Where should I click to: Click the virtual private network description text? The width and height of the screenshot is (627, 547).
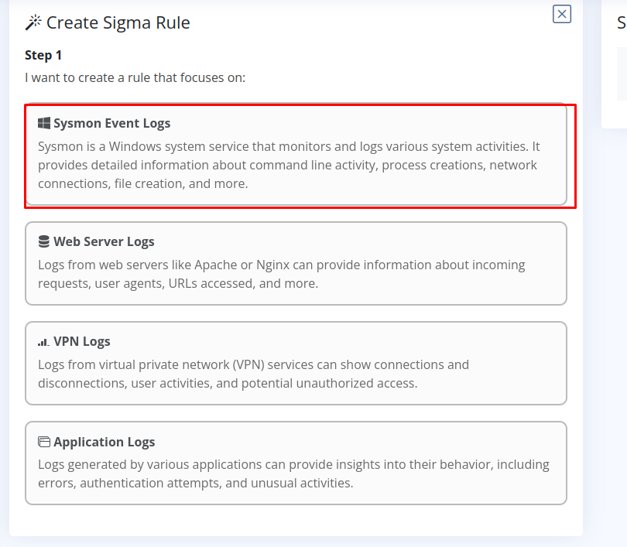click(254, 374)
